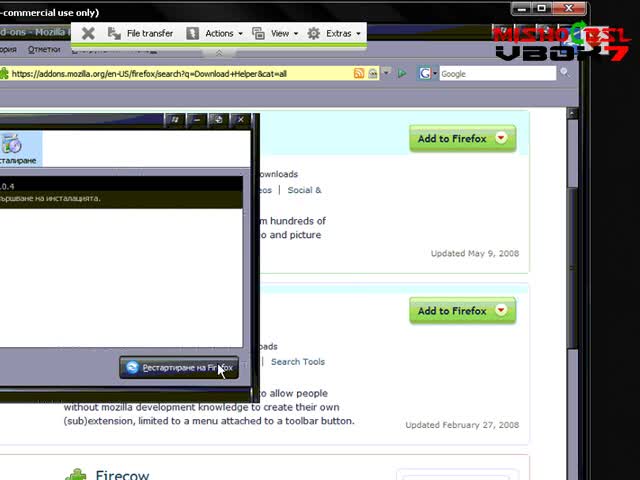640x480 pixels.
Task: Open the Google search engine selector
Action: 427,73
